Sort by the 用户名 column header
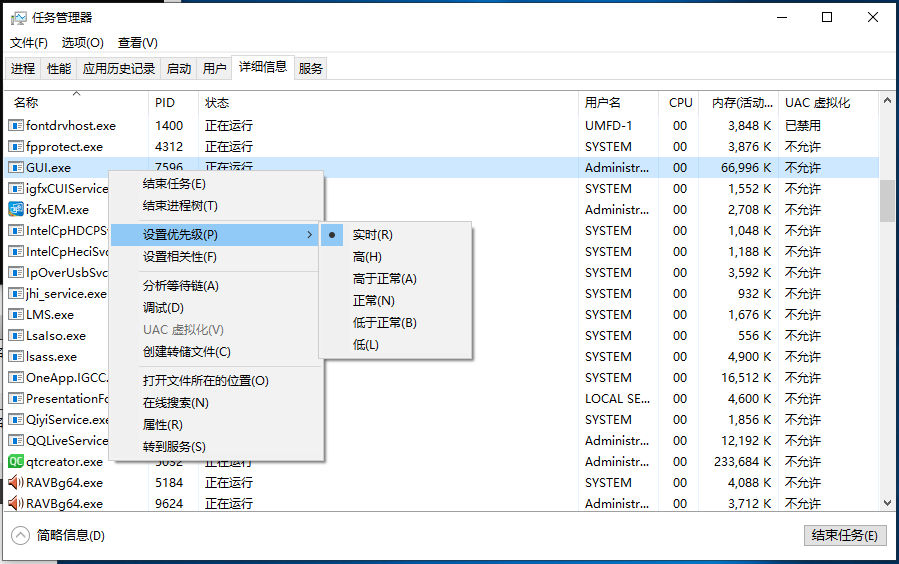Viewport: 899px width, 564px height. point(618,103)
